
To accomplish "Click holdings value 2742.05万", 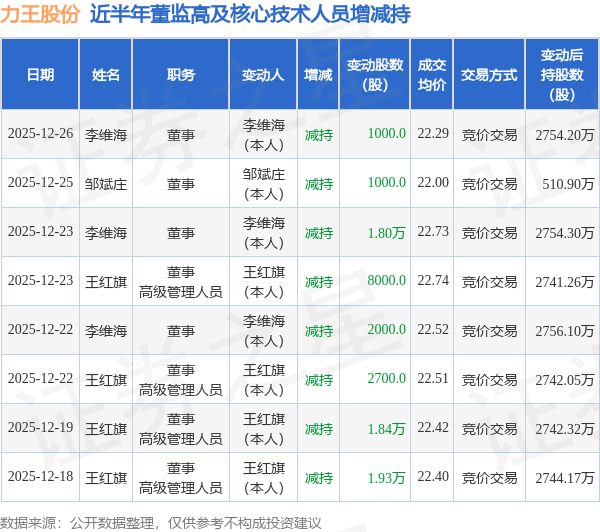I will [565, 380].
